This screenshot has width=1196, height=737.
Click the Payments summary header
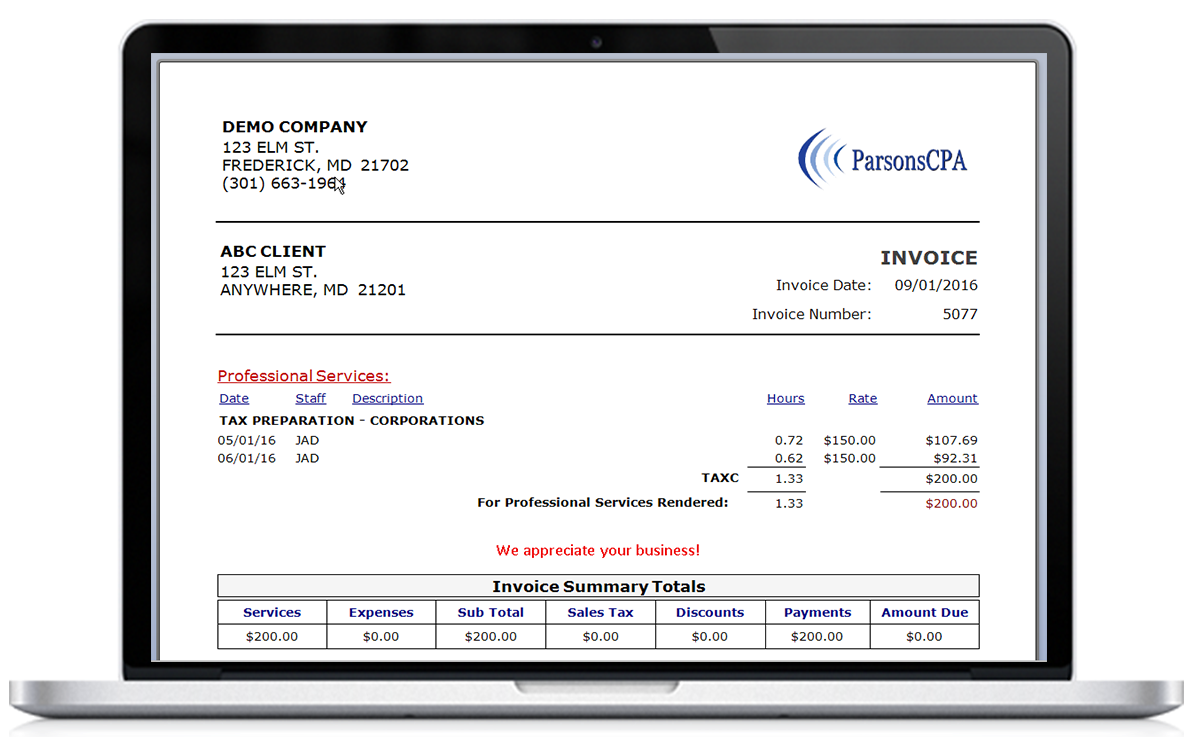point(817,613)
